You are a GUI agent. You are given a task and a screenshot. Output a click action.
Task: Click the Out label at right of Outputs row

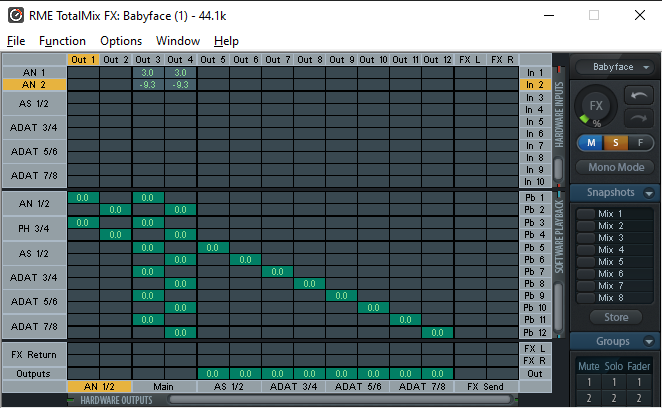click(x=535, y=374)
